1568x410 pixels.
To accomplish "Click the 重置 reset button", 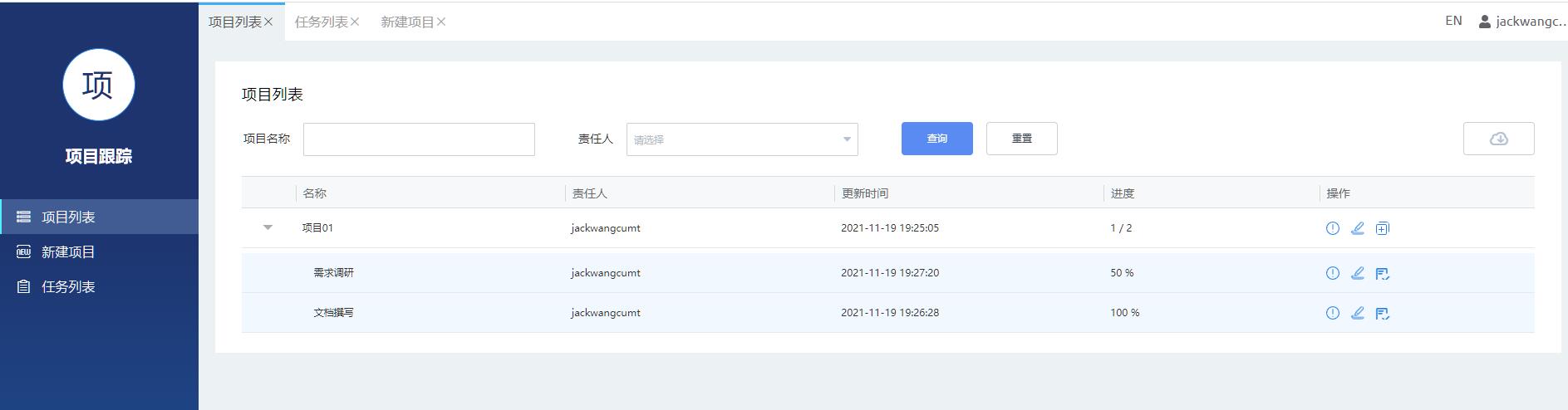I will click(1021, 139).
